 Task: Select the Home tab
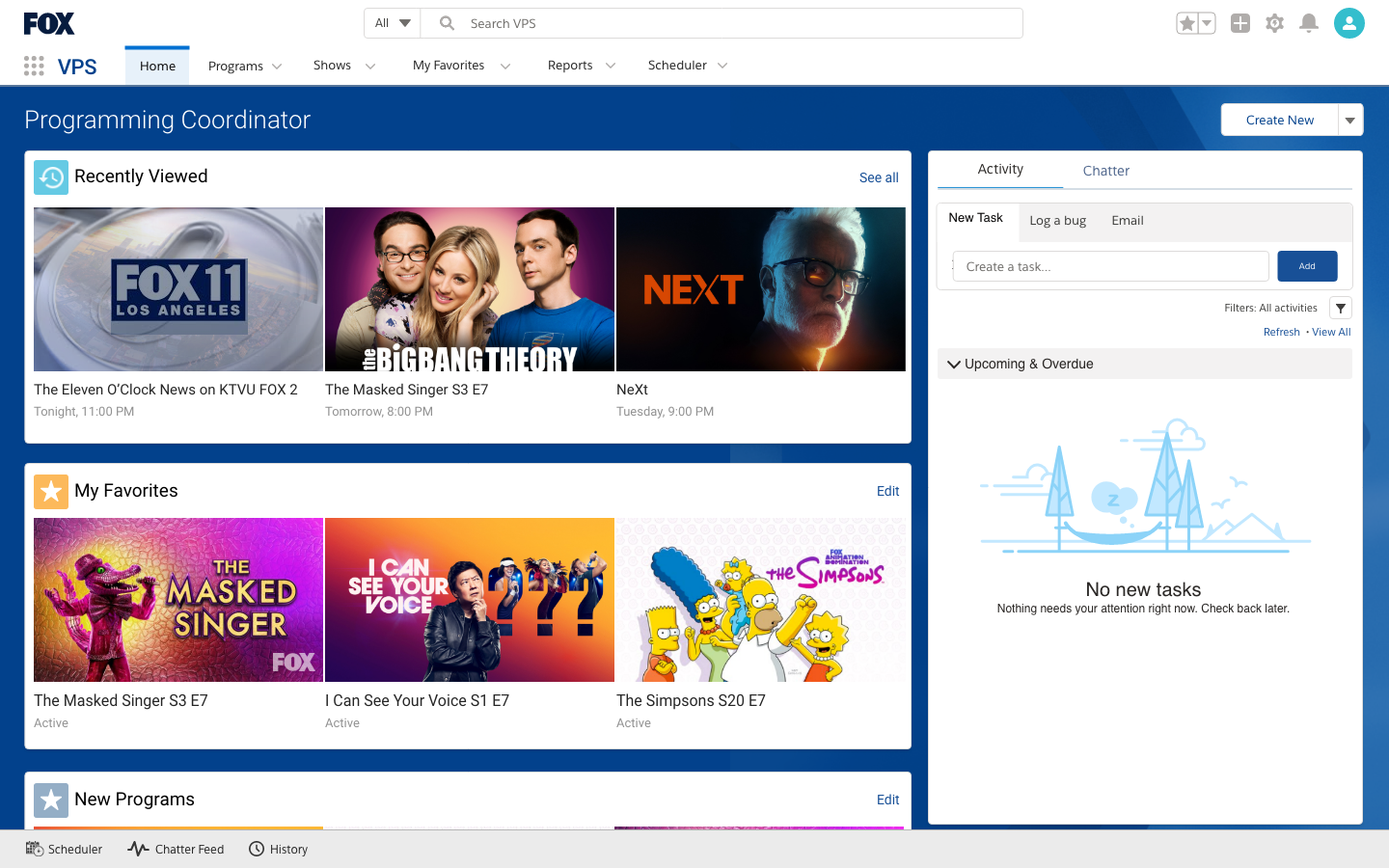157,66
